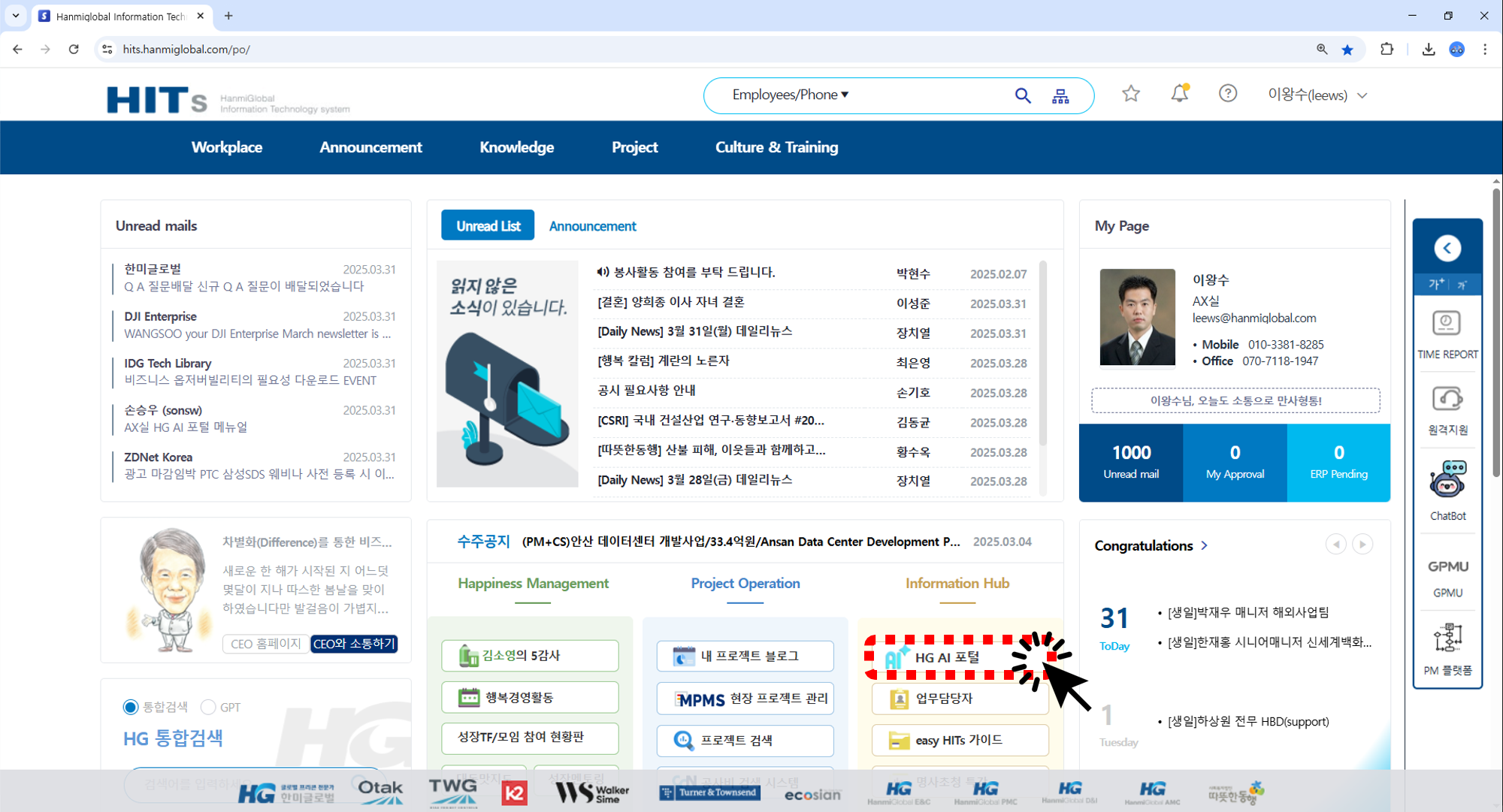
Task: Open Culture & Training menu
Action: 776,147
